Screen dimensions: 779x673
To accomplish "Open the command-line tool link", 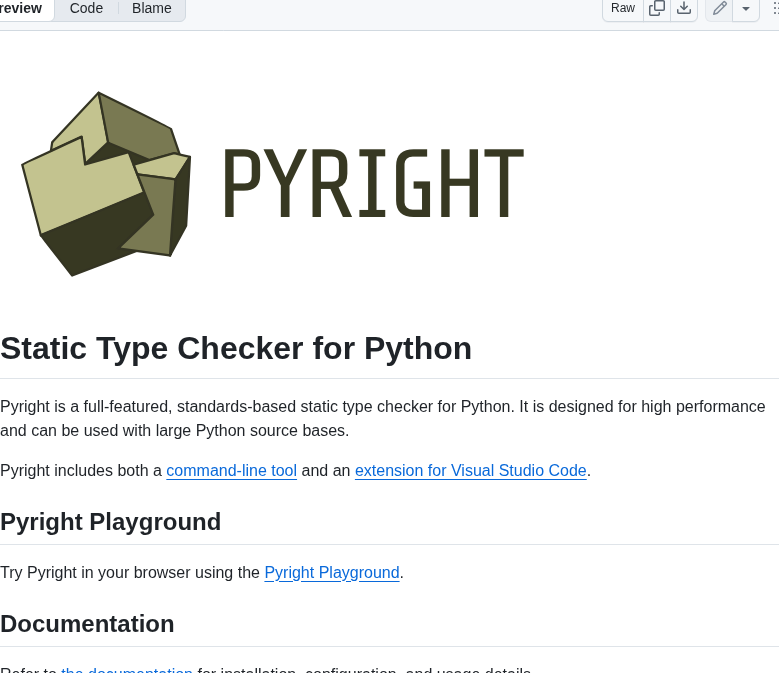I will pos(232,470).
